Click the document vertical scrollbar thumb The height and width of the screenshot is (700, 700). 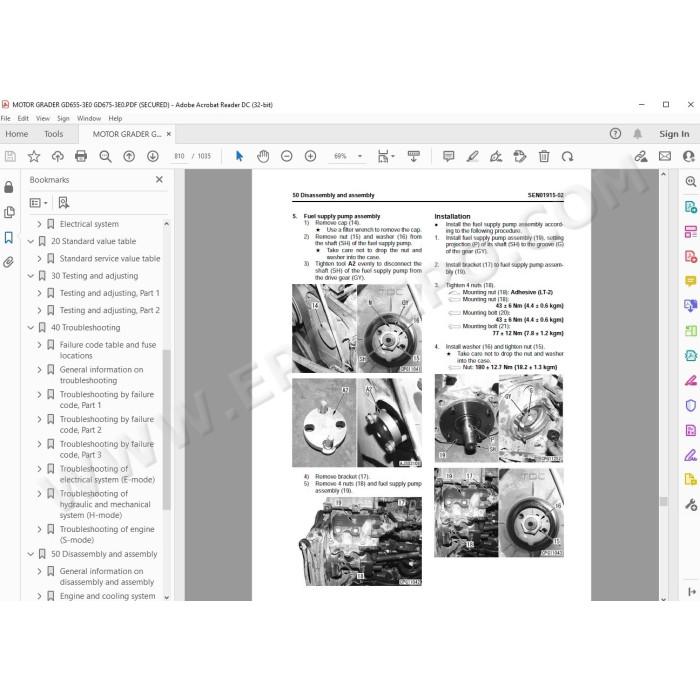(664, 501)
